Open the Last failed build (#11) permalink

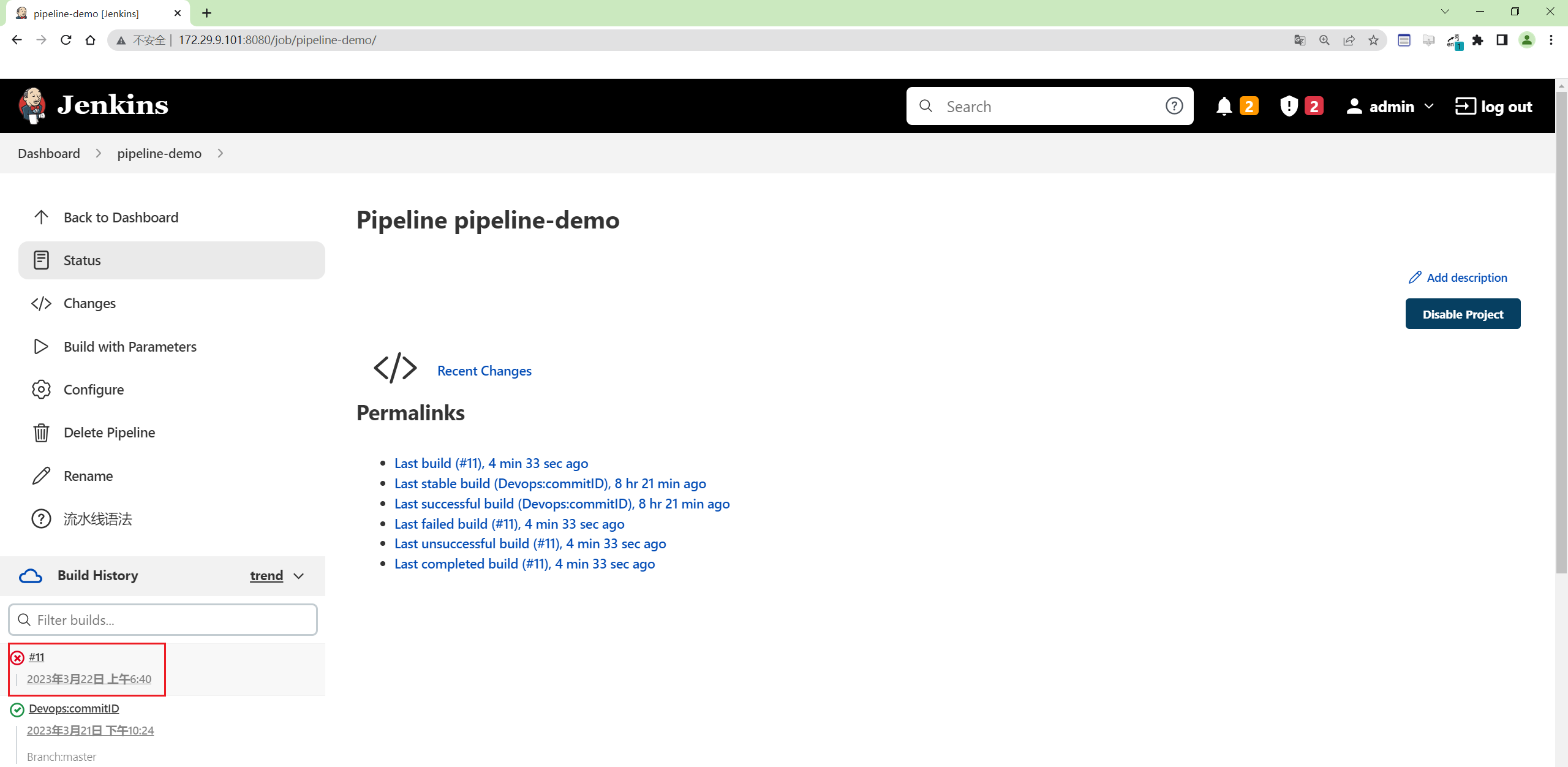click(x=510, y=524)
